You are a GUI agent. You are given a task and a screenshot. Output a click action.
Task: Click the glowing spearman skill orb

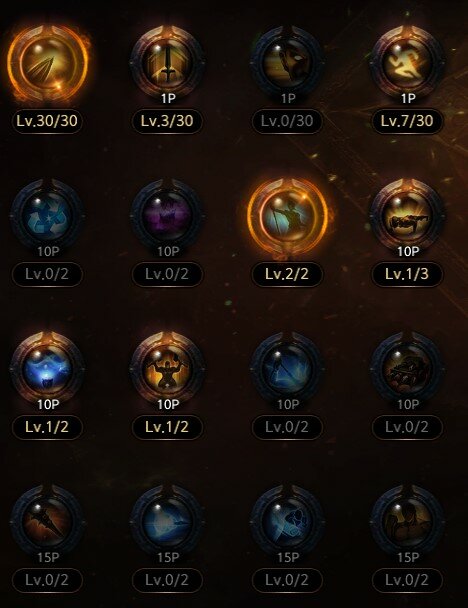(288, 216)
